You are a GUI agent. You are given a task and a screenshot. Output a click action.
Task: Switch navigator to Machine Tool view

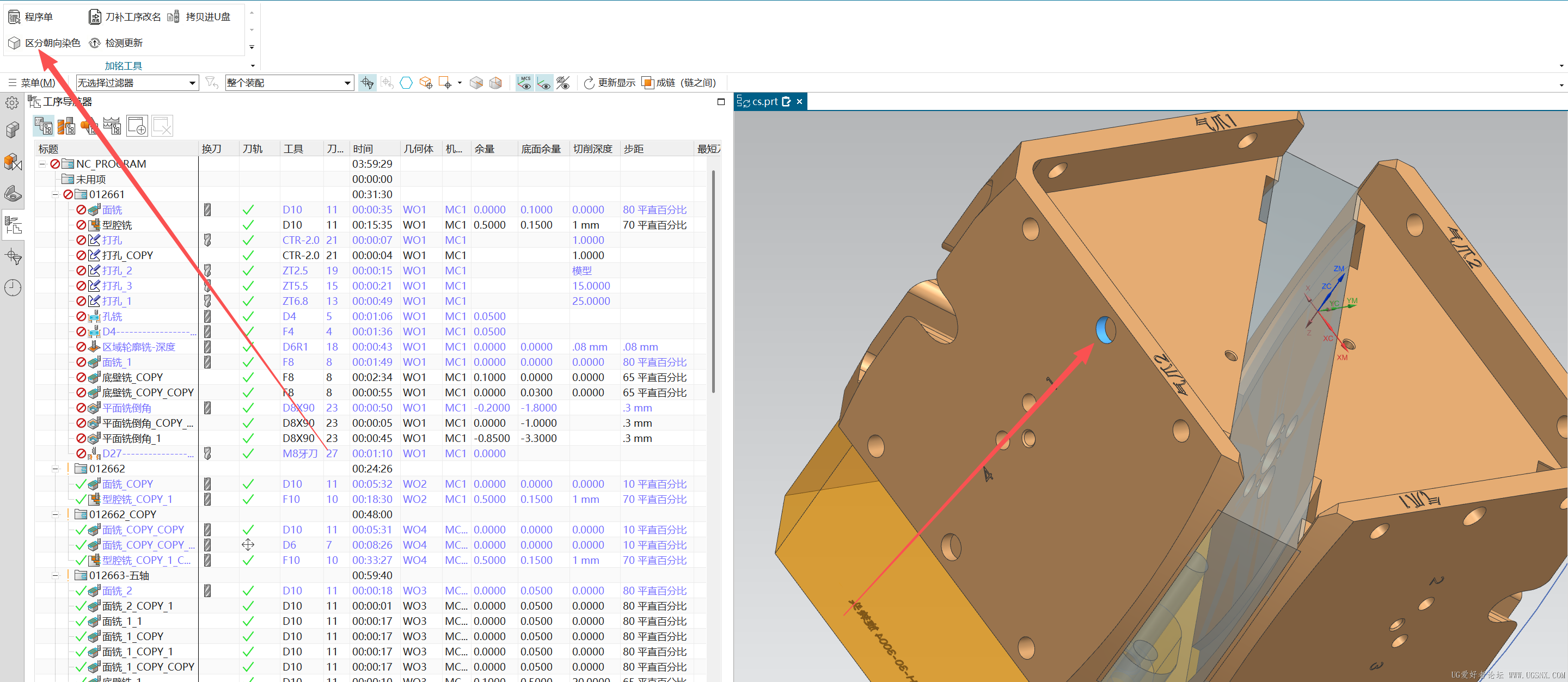(66, 125)
